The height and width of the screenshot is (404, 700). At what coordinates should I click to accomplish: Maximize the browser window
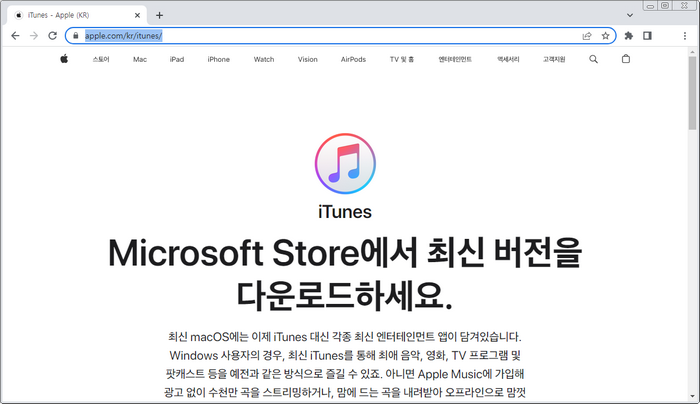tap(665, 5)
